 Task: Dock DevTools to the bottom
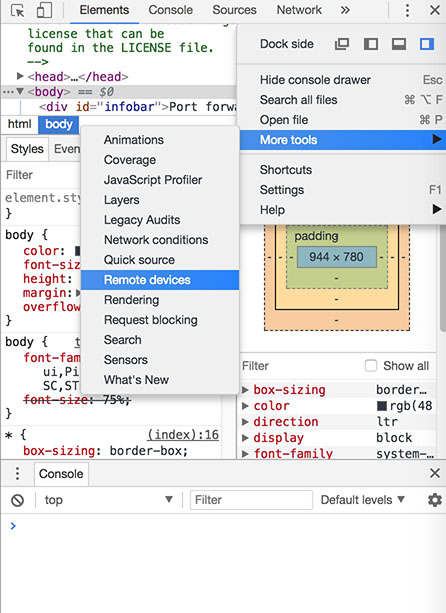pyautogui.click(x=399, y=44)
